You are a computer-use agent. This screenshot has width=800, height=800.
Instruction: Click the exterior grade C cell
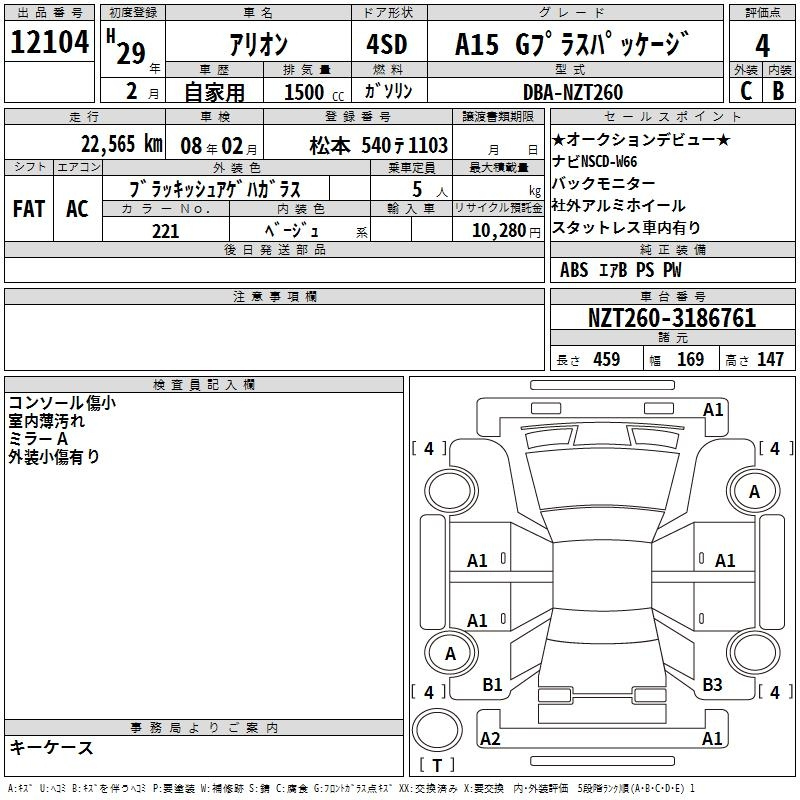pyautogui.click(x=745, y=90)
